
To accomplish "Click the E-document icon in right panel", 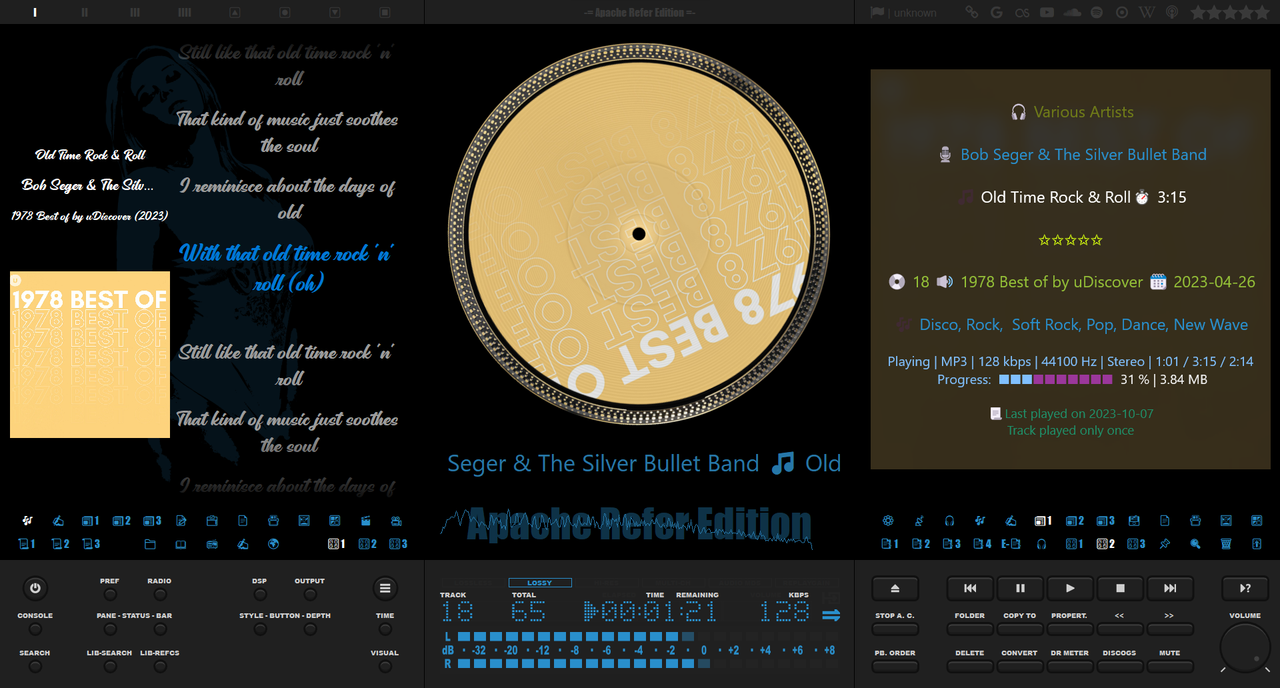I will pyautogui.click(x=1011, y=544).
